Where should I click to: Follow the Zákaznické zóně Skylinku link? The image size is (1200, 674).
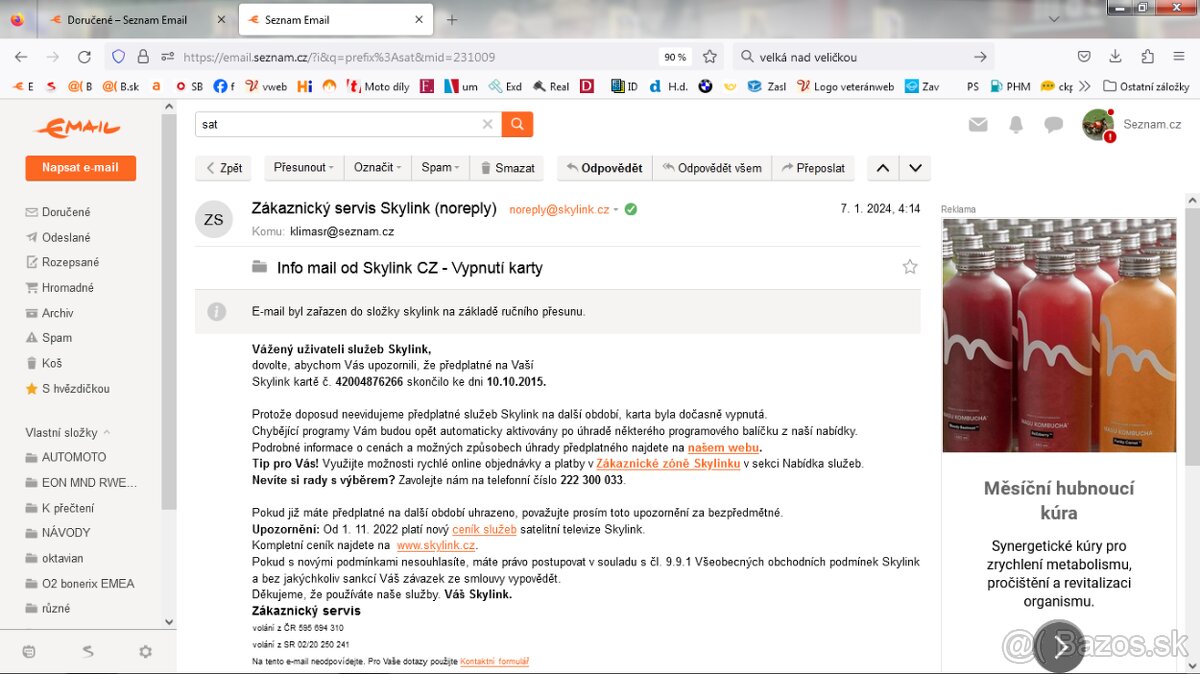tap(668, 464)
